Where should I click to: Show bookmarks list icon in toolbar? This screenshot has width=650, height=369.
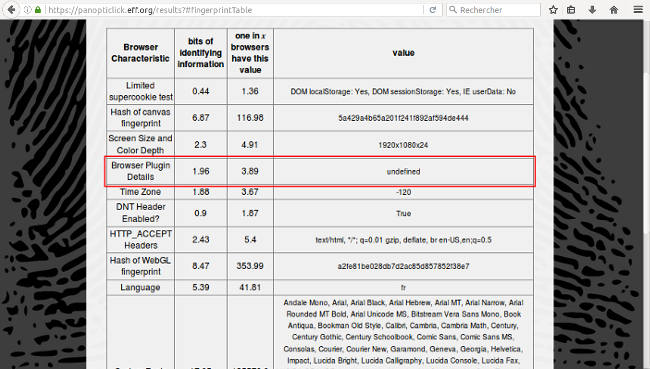pyautogui.click(x=571, y=10)
